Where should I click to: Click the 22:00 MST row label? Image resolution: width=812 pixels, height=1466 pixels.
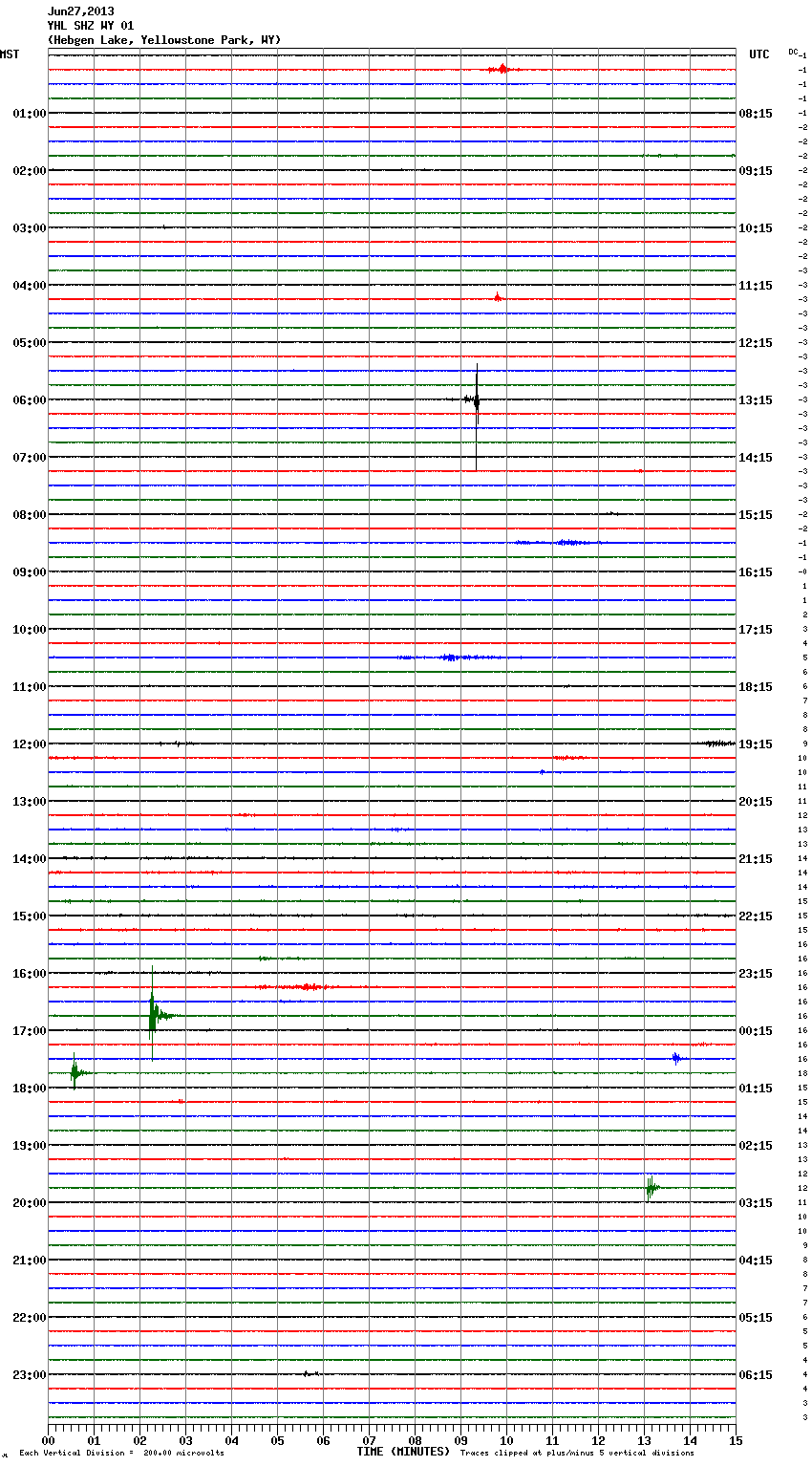pyautogui.click(x=30, y=1318)
